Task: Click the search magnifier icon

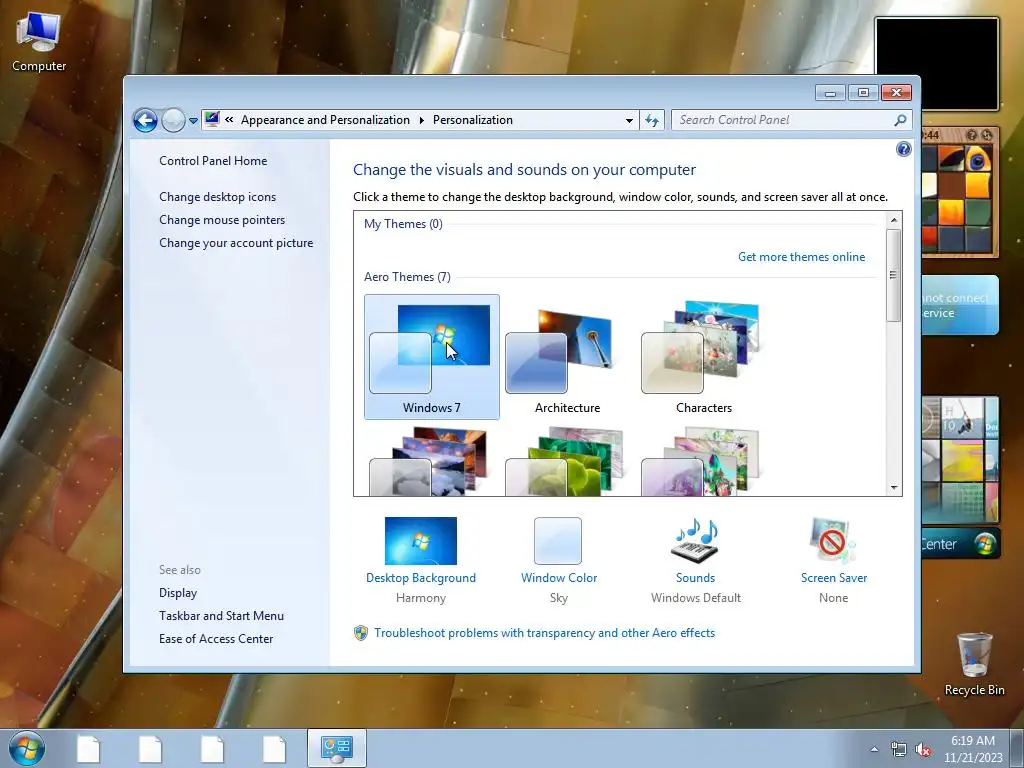Action: (900, 120)
